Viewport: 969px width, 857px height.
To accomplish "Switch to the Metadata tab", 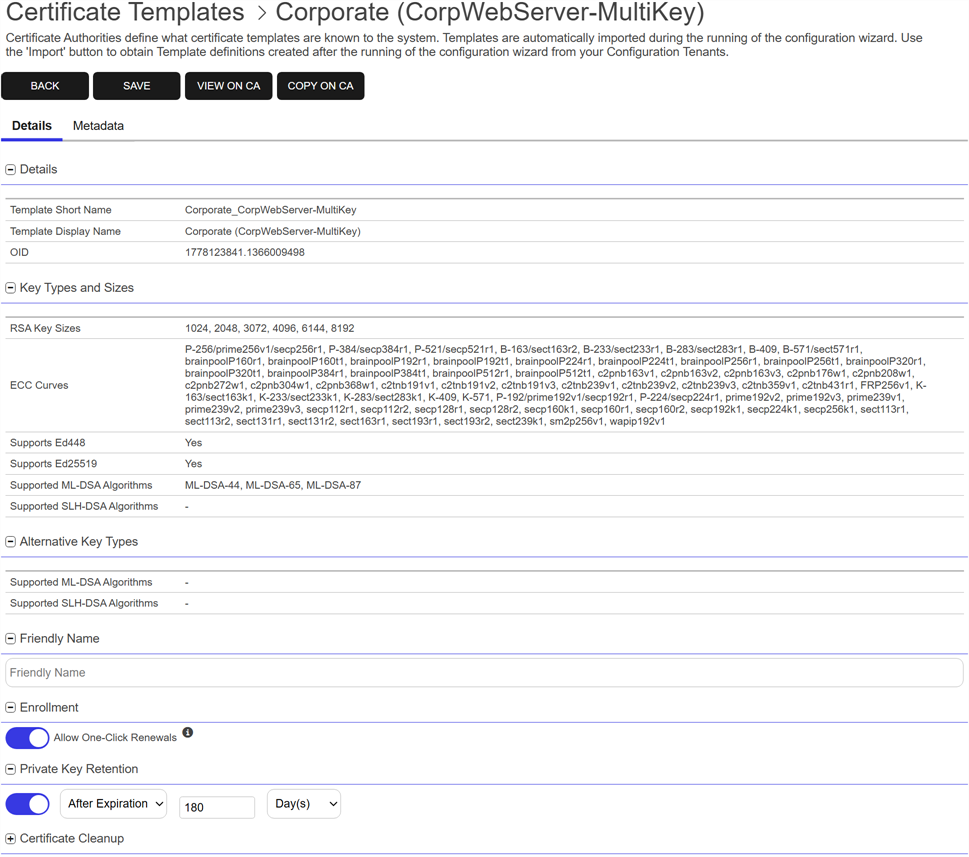I will 98,126.
